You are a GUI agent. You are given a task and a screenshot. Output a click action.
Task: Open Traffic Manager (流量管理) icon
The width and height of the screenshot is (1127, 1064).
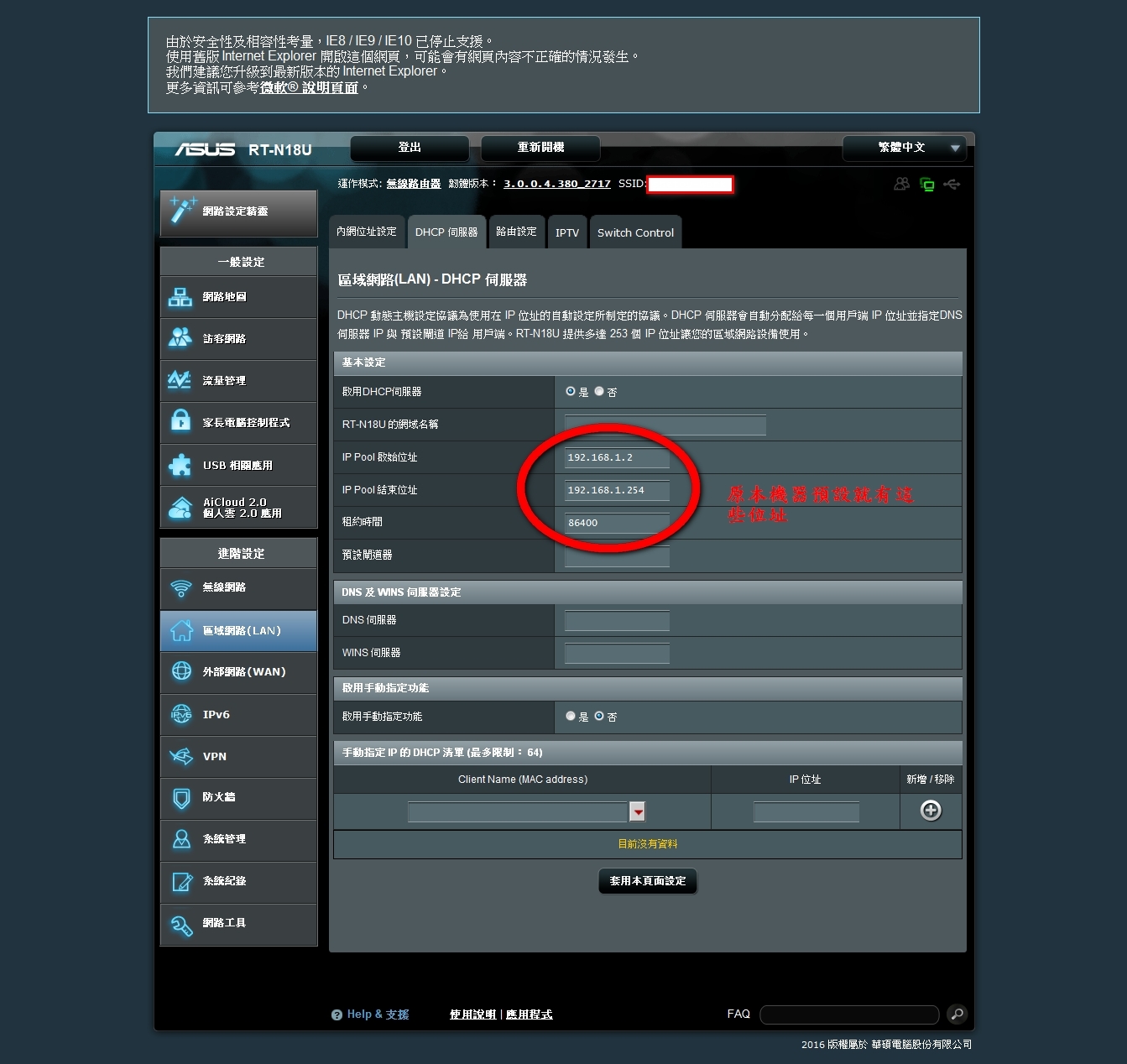[x=180, y=380]
